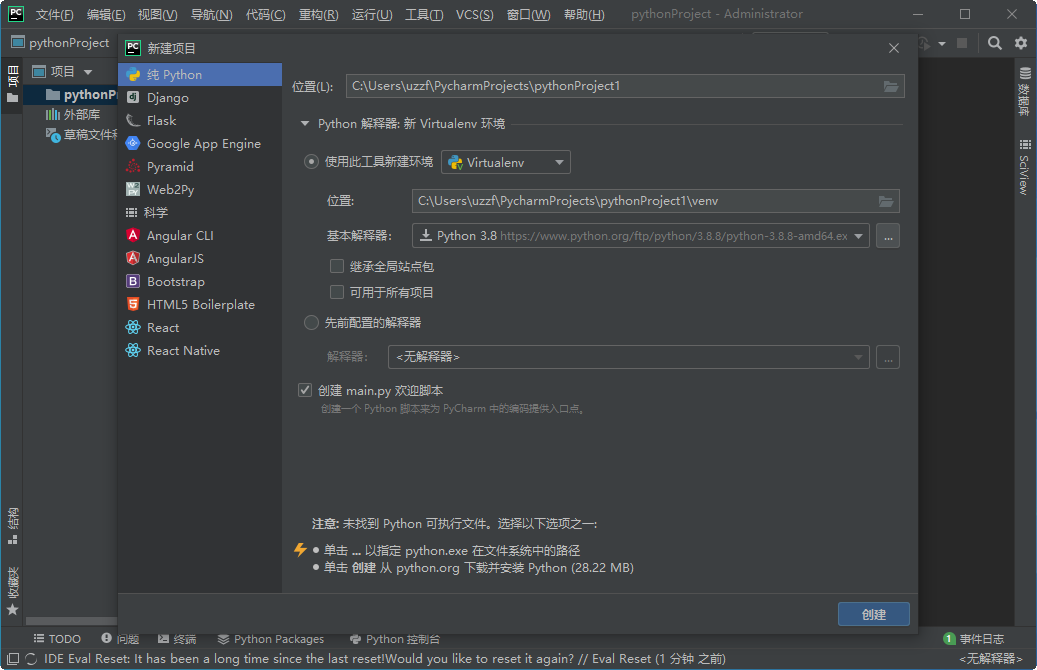Viewport: 1037px width, 670px height.
Task: Browse folder for venv location
Action: click(886, 201)
